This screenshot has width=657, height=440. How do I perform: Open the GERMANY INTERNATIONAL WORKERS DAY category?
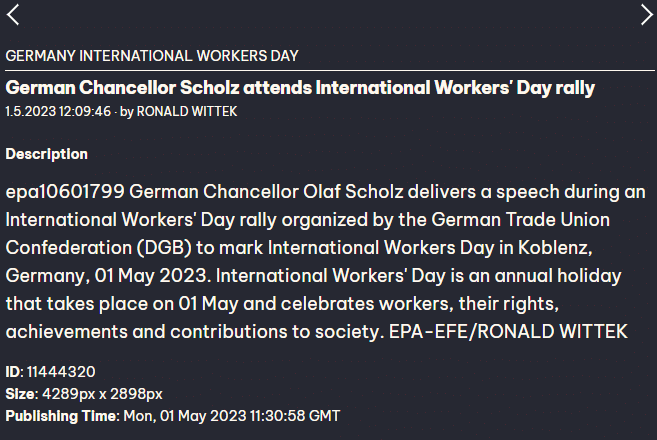(152, 56)
